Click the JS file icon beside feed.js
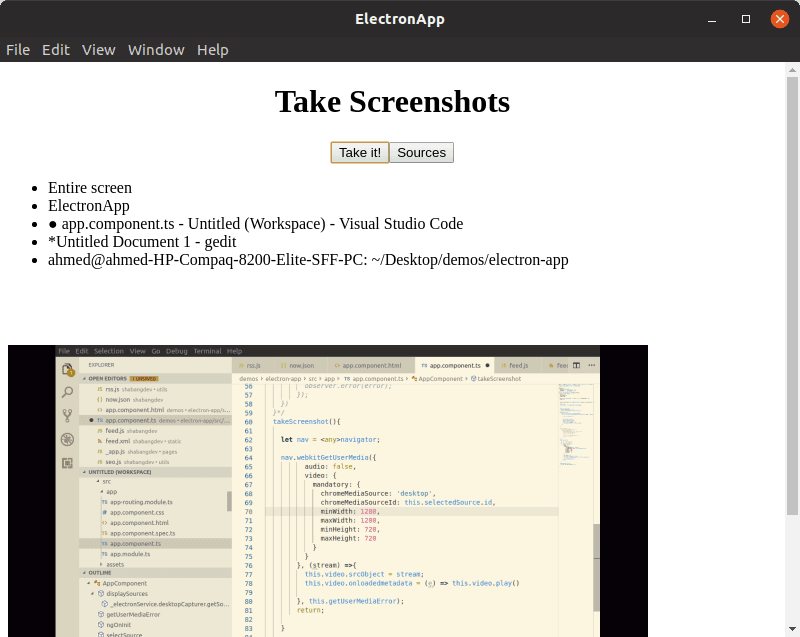Image resolution: width=800 pixels, height=637 pixels. pyautogui.click(x=99, y=430)
